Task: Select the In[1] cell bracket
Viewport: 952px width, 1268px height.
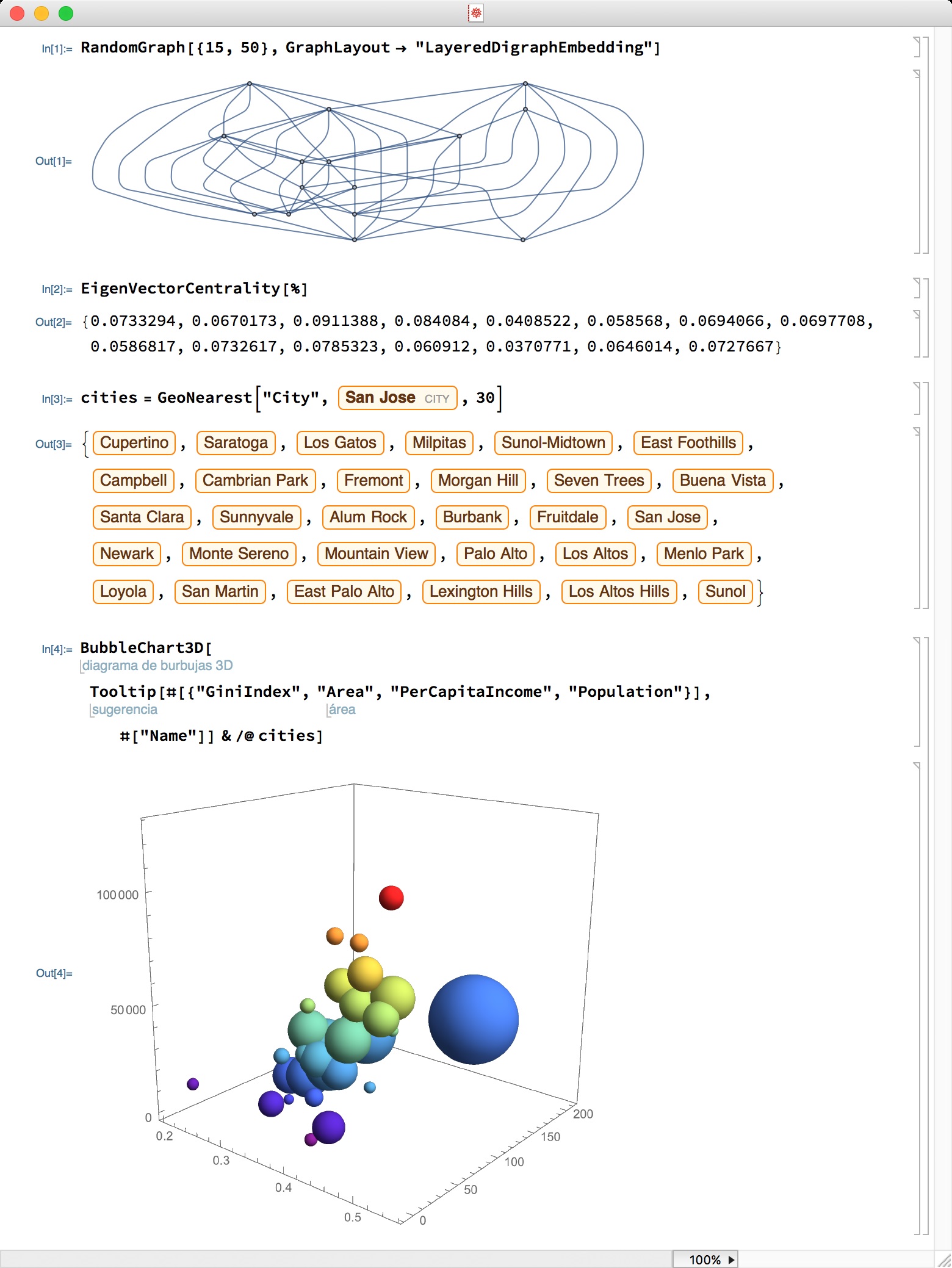Action: [x=916, y=47]
